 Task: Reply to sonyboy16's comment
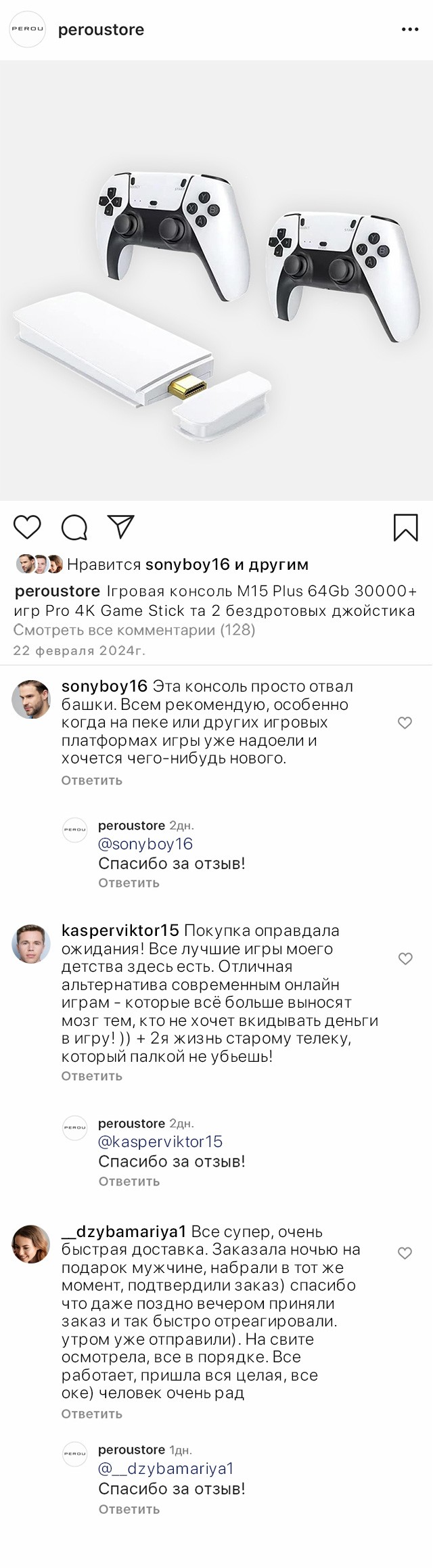[x=92, y=780]
